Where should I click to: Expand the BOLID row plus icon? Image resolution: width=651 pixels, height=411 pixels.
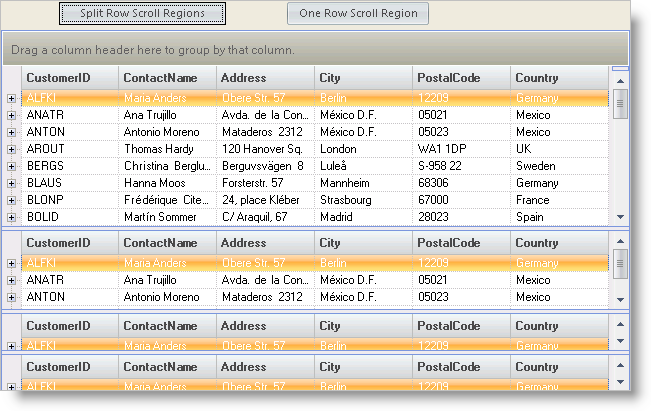[11, 217]
